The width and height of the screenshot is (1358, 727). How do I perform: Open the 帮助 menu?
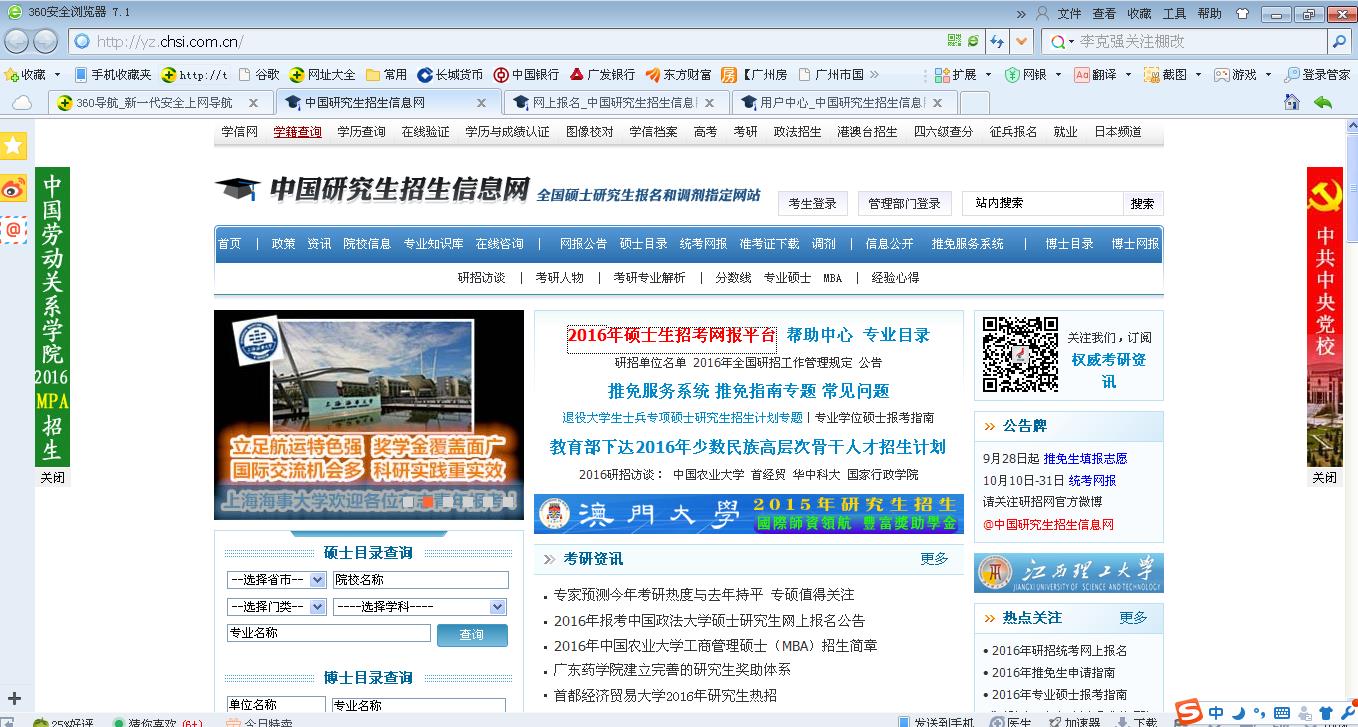(x=1209, y=14)
